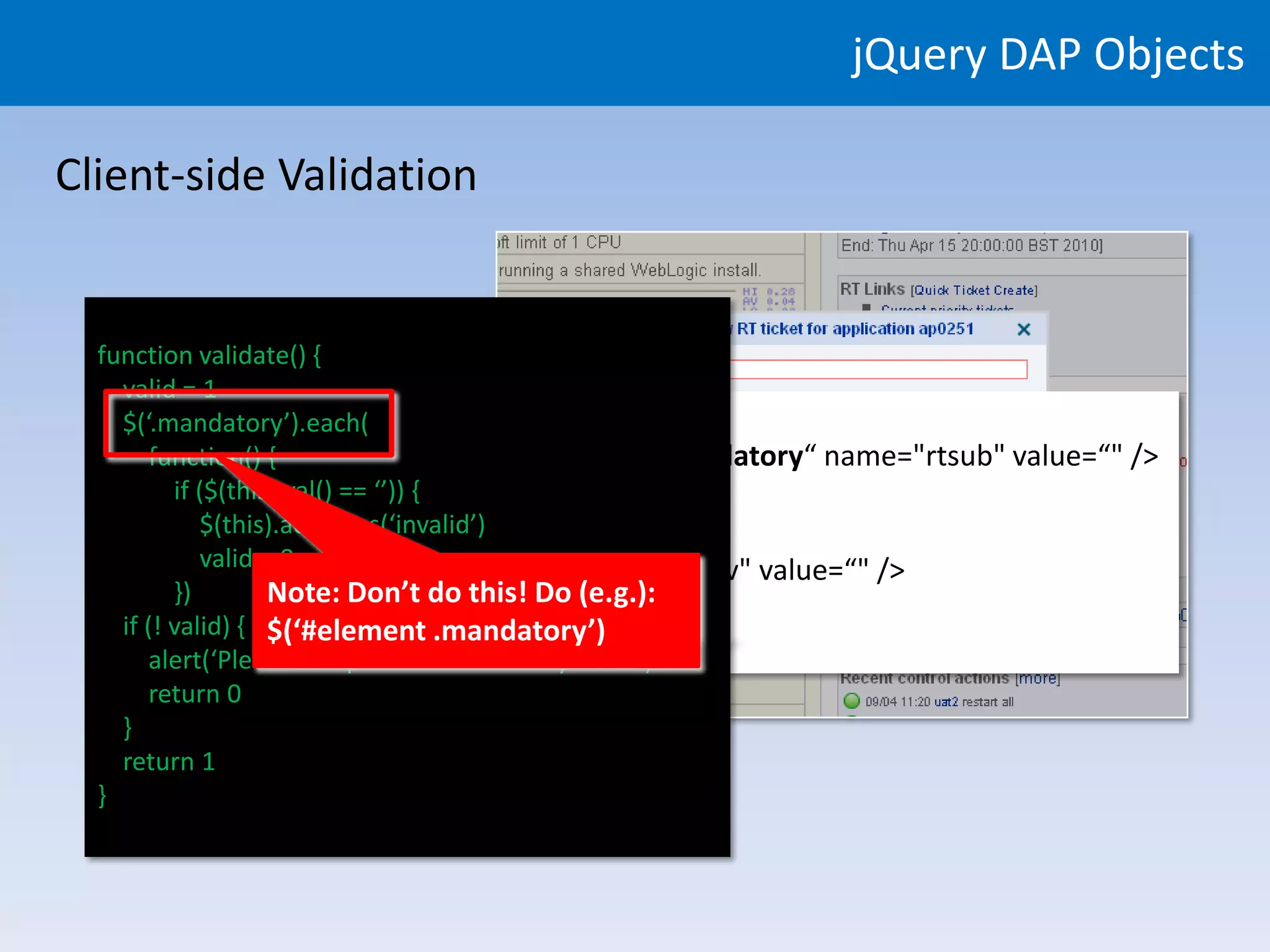
Task: Click the black bullet before Current priority tickets
Action: pyautogui.click(x=866, y=307)
